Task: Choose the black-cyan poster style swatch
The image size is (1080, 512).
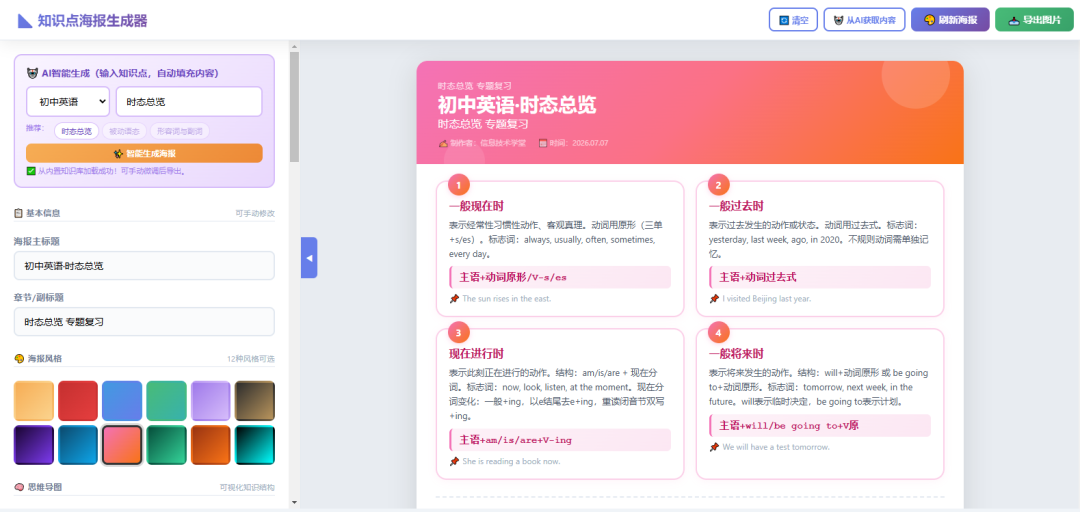Action: [x=255, y=445]
